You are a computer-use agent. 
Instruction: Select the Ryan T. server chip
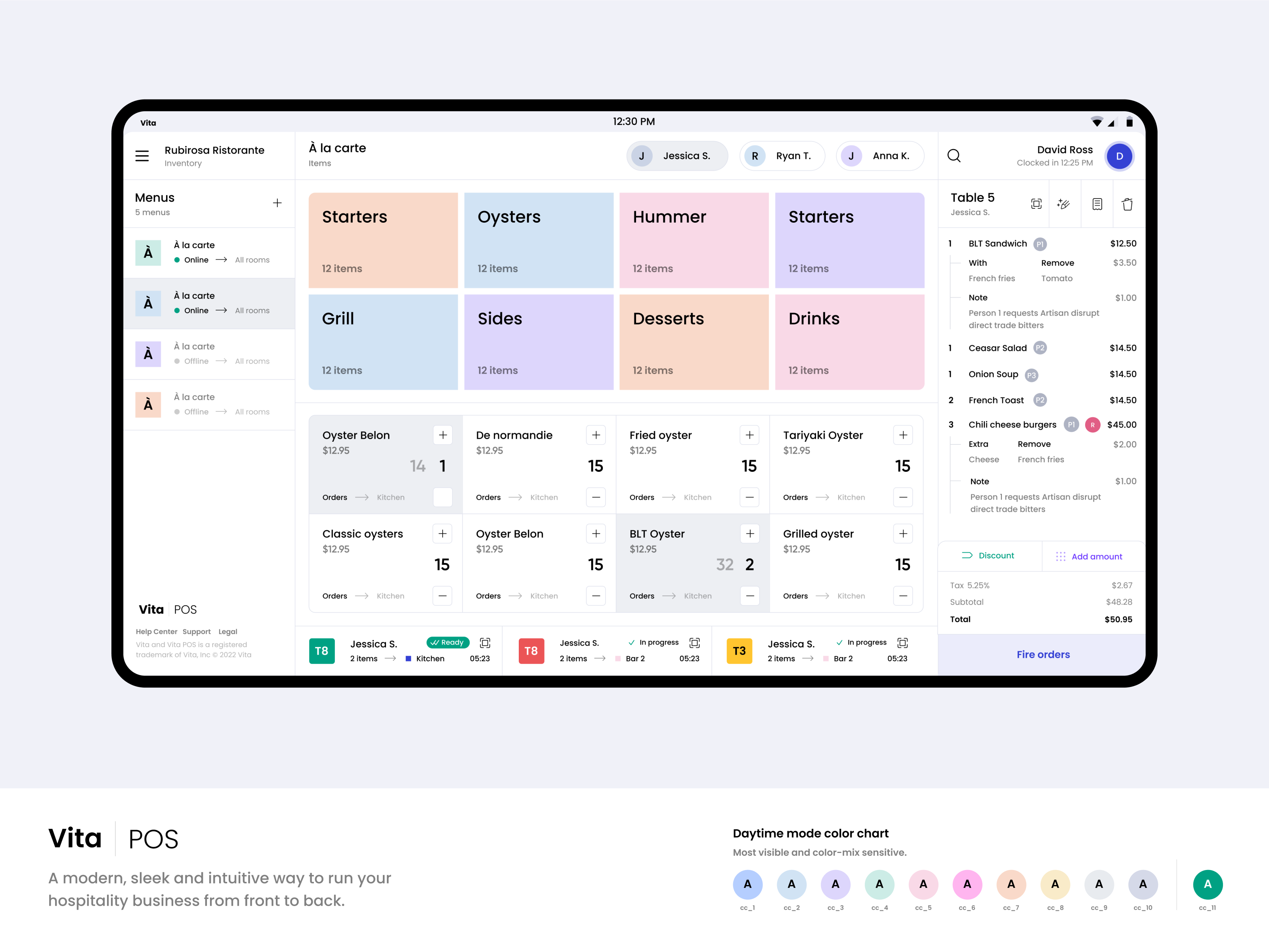(x=782, y=156)
